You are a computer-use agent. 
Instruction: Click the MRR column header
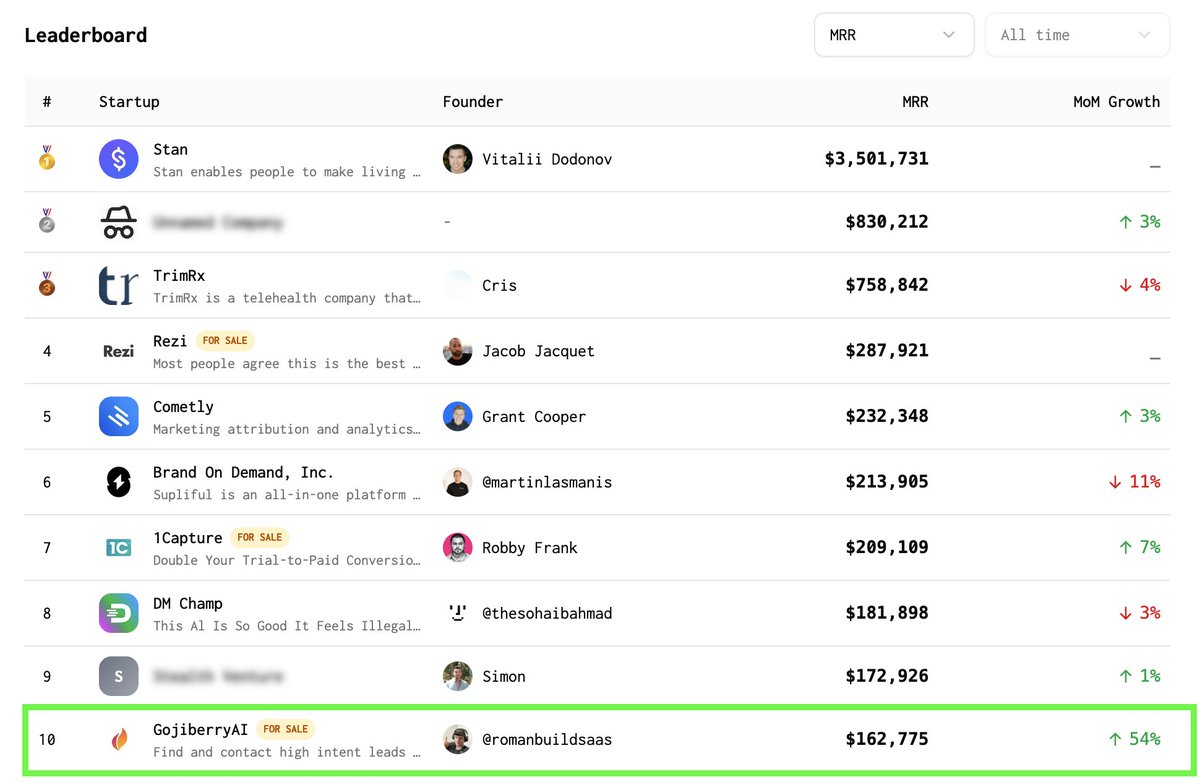915,102
